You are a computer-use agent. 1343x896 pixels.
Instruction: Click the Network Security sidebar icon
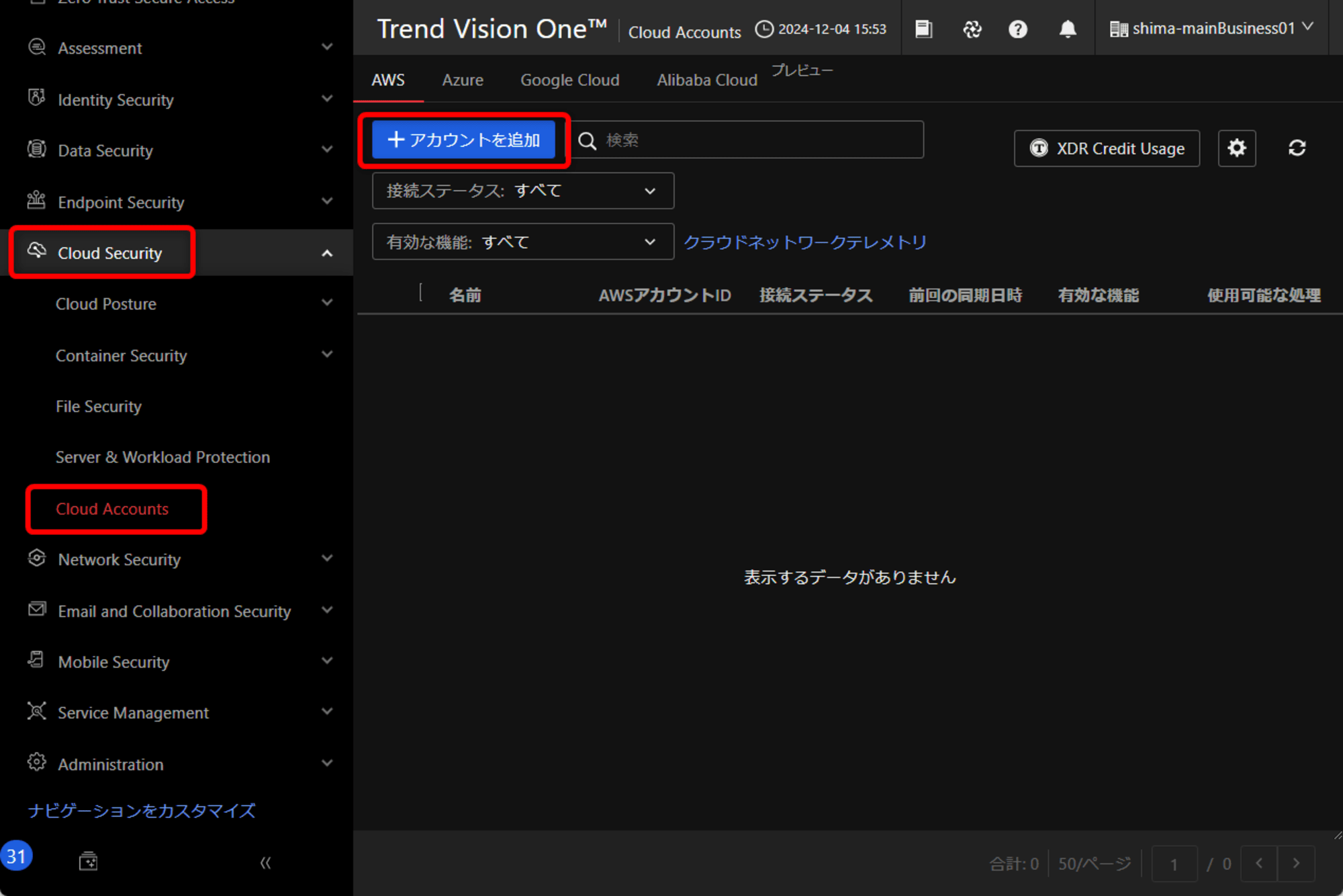tap(37, 558)
